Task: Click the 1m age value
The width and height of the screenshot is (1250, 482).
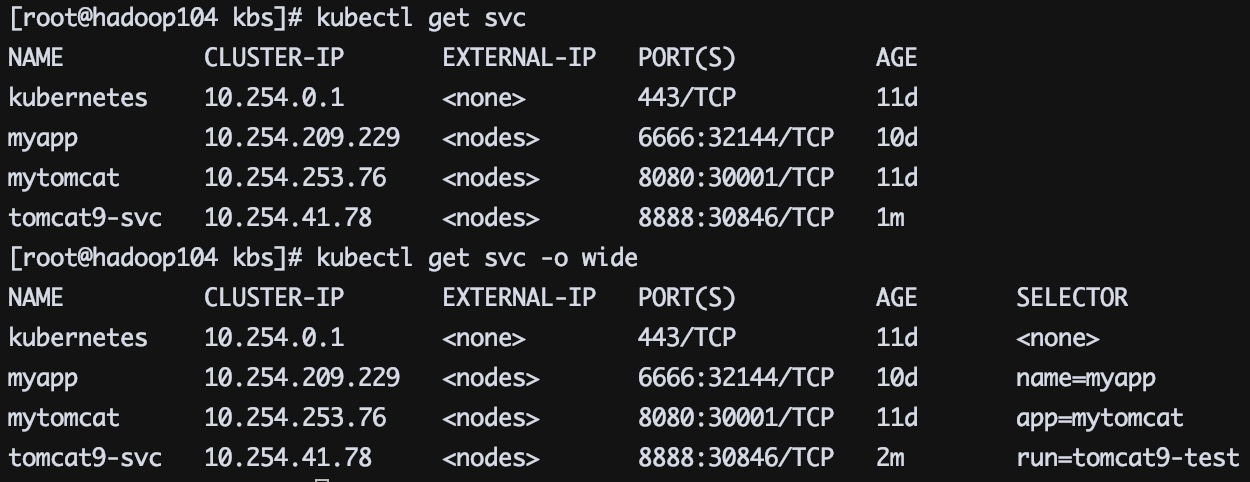Action: tap(890, 218)
